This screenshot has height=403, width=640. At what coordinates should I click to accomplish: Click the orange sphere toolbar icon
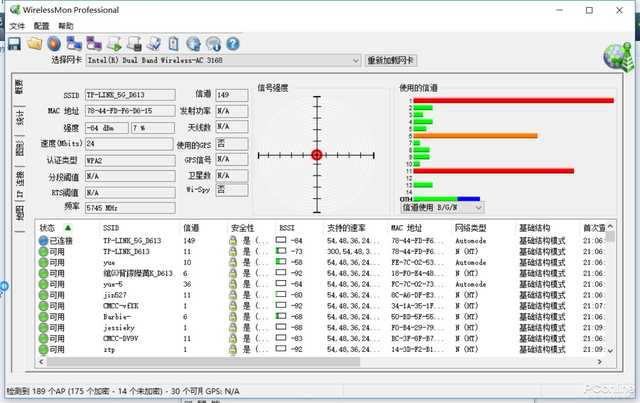tap(54, 44)
